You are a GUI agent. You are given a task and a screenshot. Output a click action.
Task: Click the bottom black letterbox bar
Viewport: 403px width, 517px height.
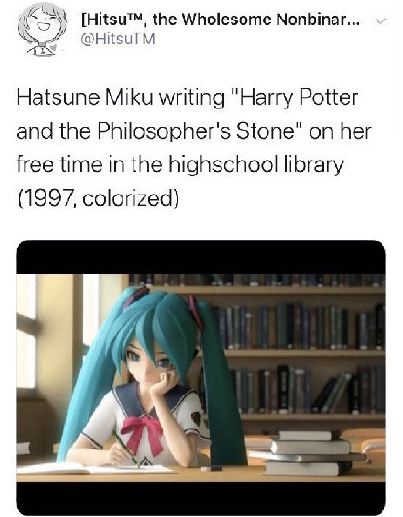(201, 498)
